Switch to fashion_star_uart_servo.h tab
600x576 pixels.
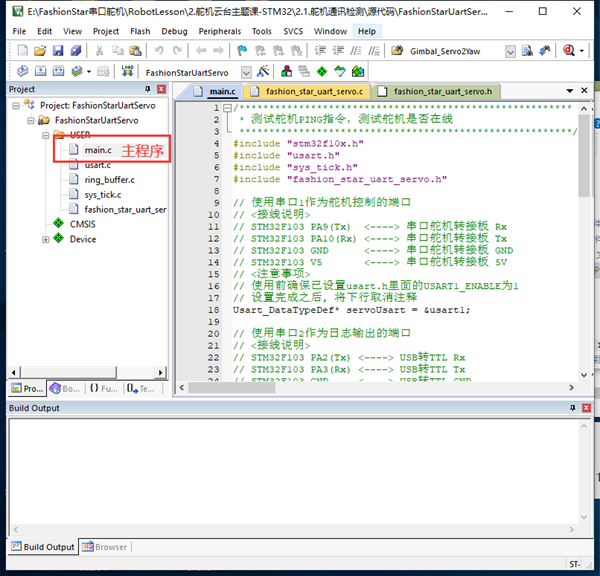(442, 91)
